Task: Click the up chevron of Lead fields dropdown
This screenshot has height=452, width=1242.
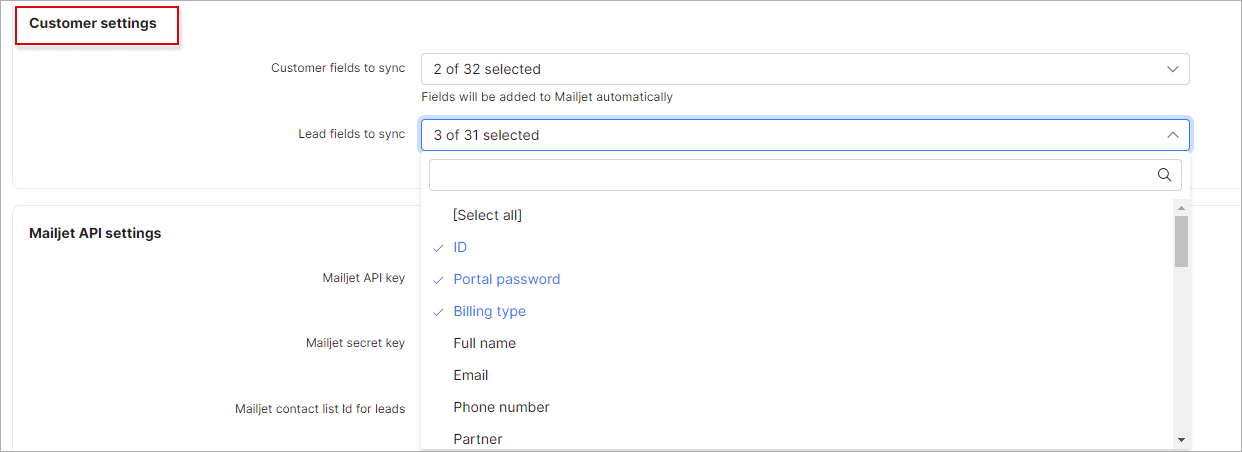Action: click(1173, 135)
